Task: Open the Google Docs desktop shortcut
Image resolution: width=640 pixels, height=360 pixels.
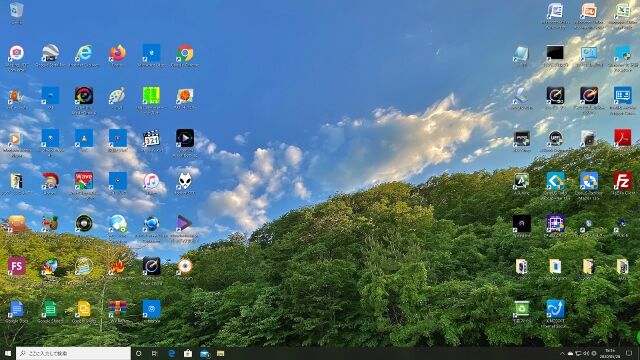Action: tap(16, 309)
